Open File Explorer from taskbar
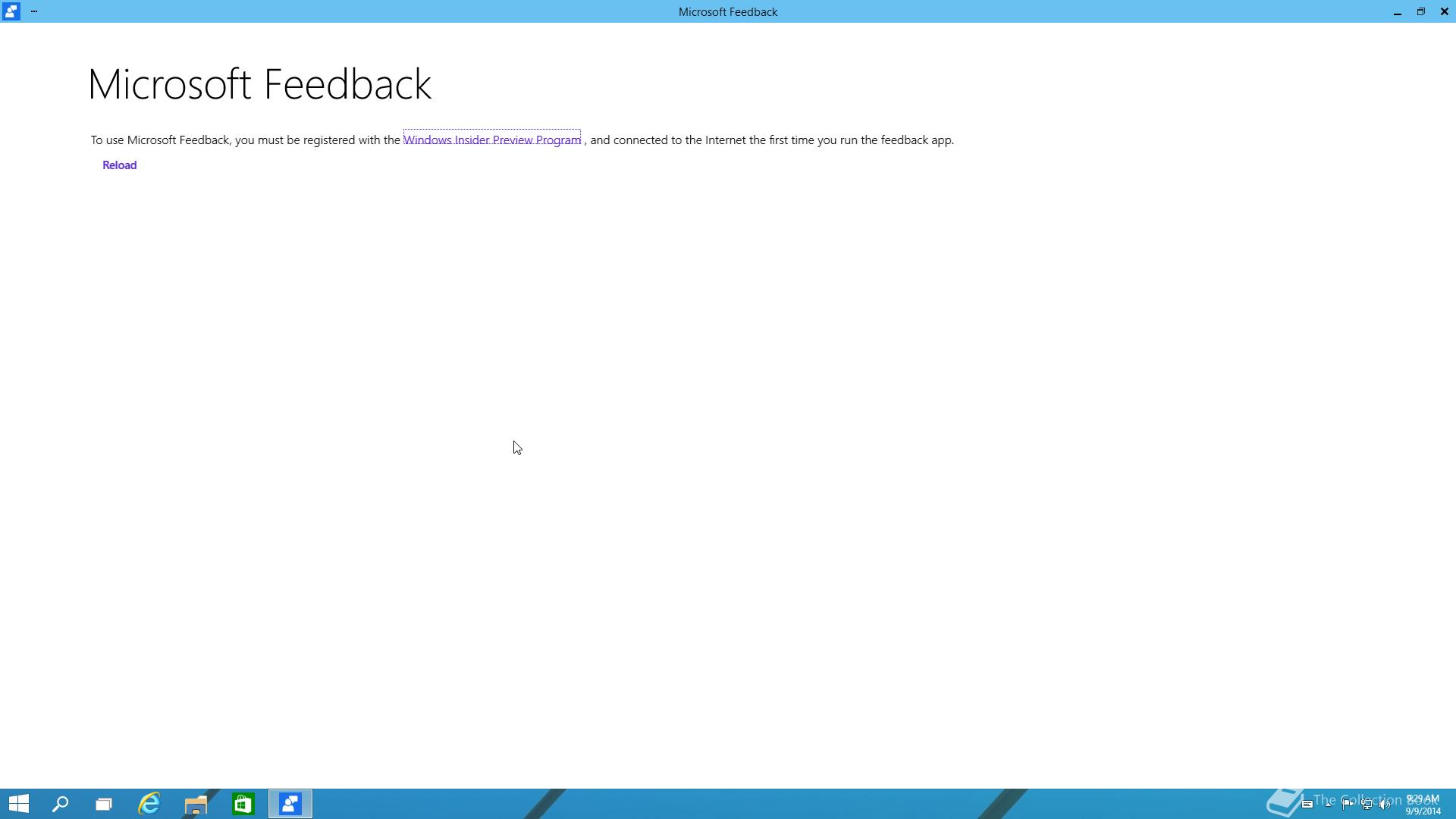Image resolution: width=1456 pixels, height=819 pixels. pos(196,804)
